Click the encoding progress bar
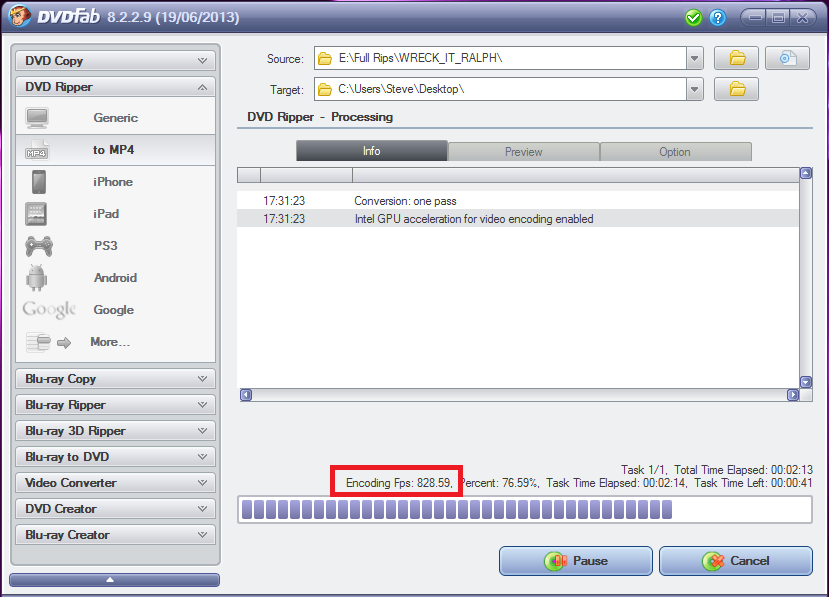 coord(525,510)
